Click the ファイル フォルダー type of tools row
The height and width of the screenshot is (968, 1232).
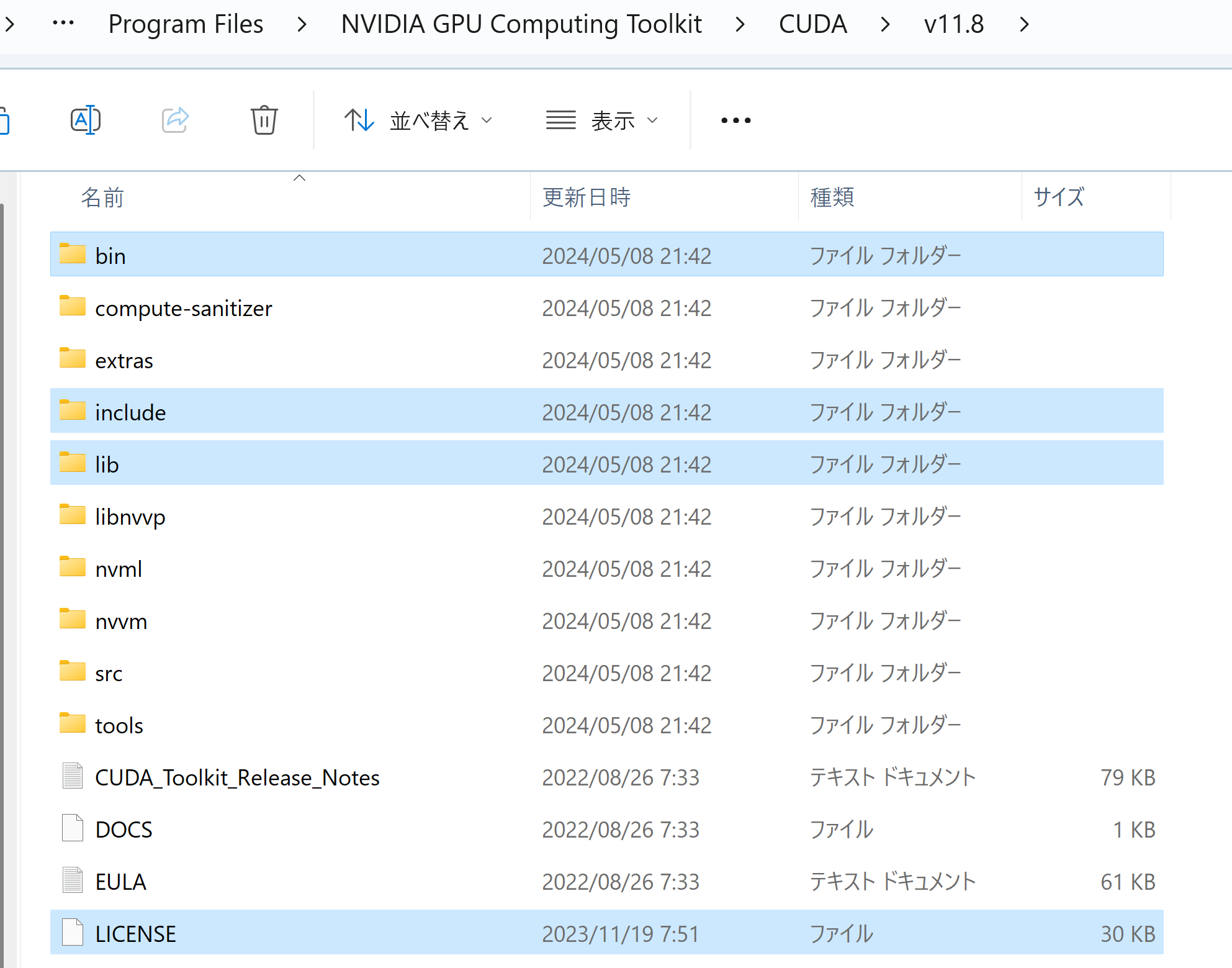pyautogui.click(x=886, y=725)
